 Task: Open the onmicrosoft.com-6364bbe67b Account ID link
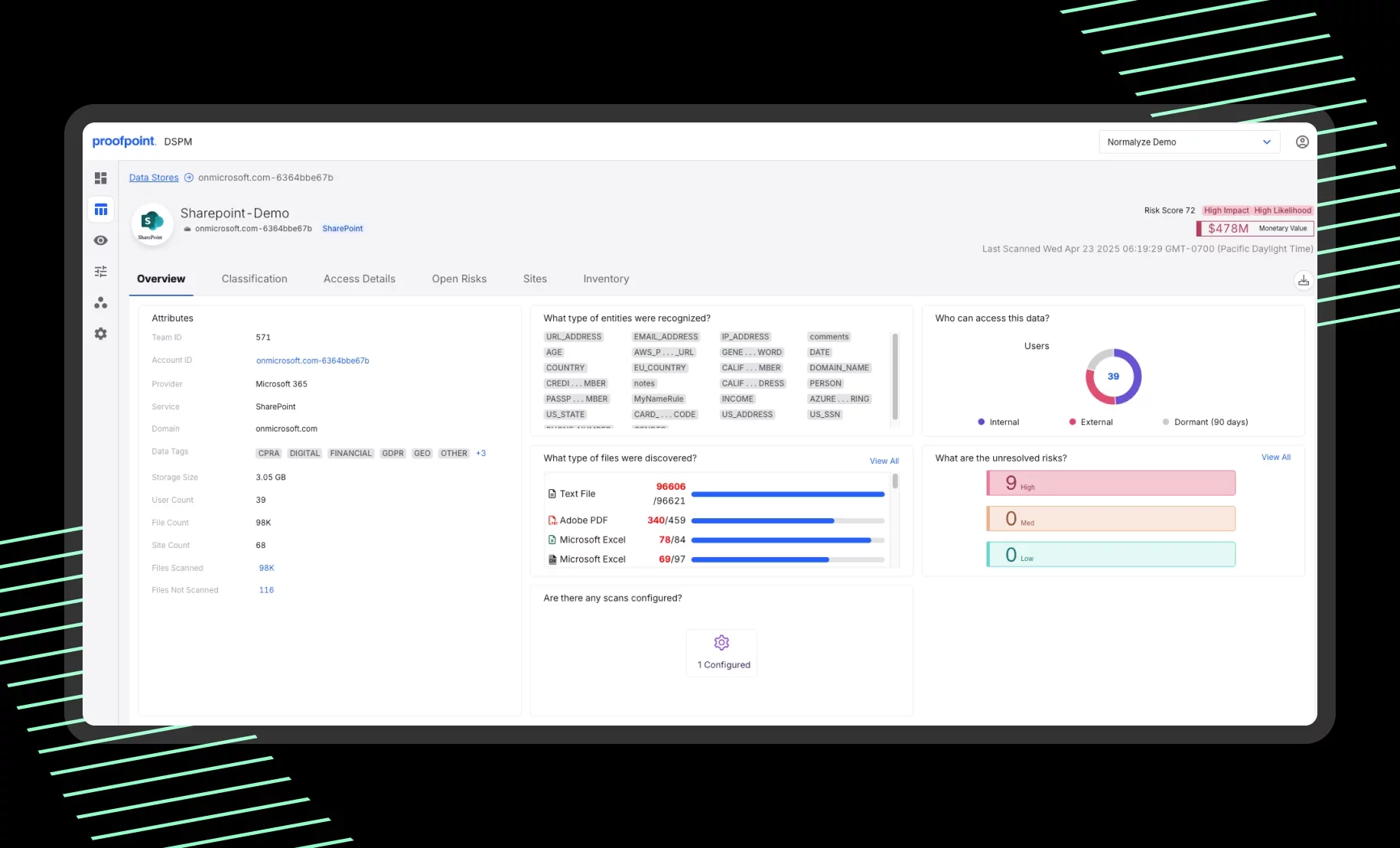point(312,360)
